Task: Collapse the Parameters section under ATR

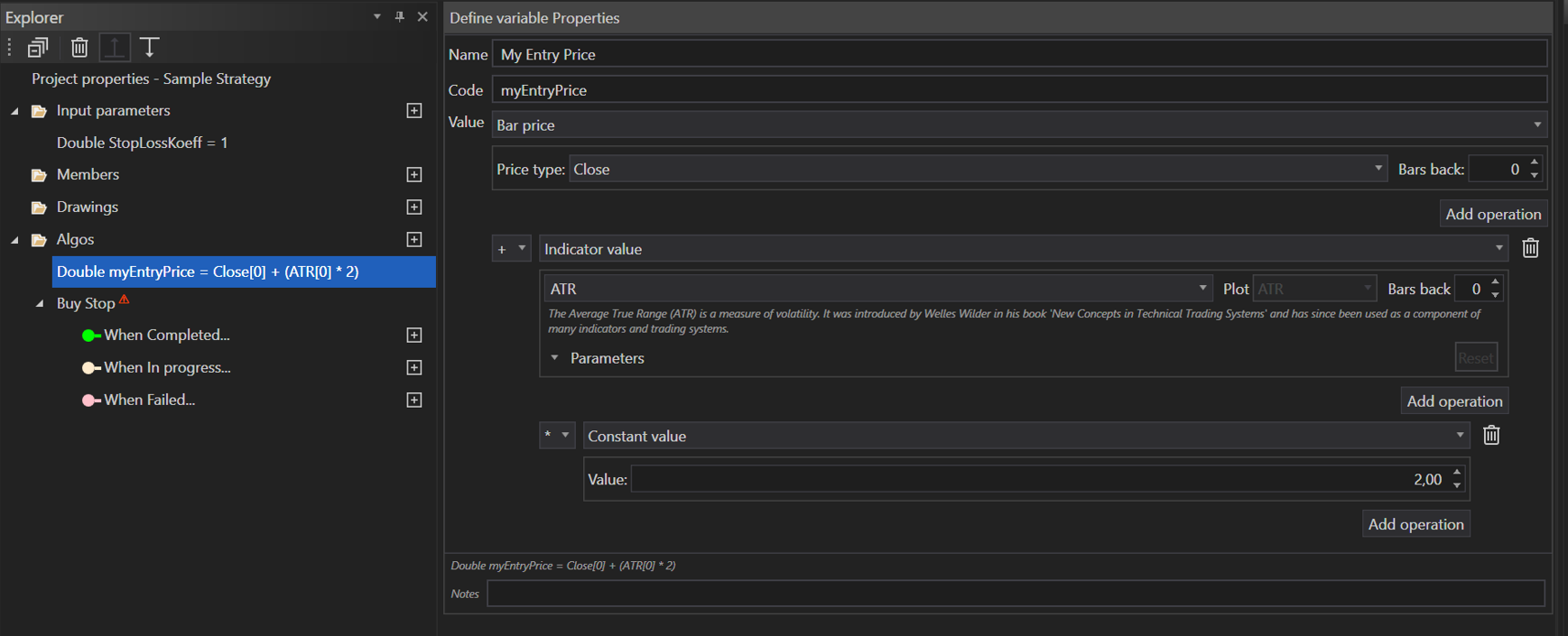Action: 555,358
